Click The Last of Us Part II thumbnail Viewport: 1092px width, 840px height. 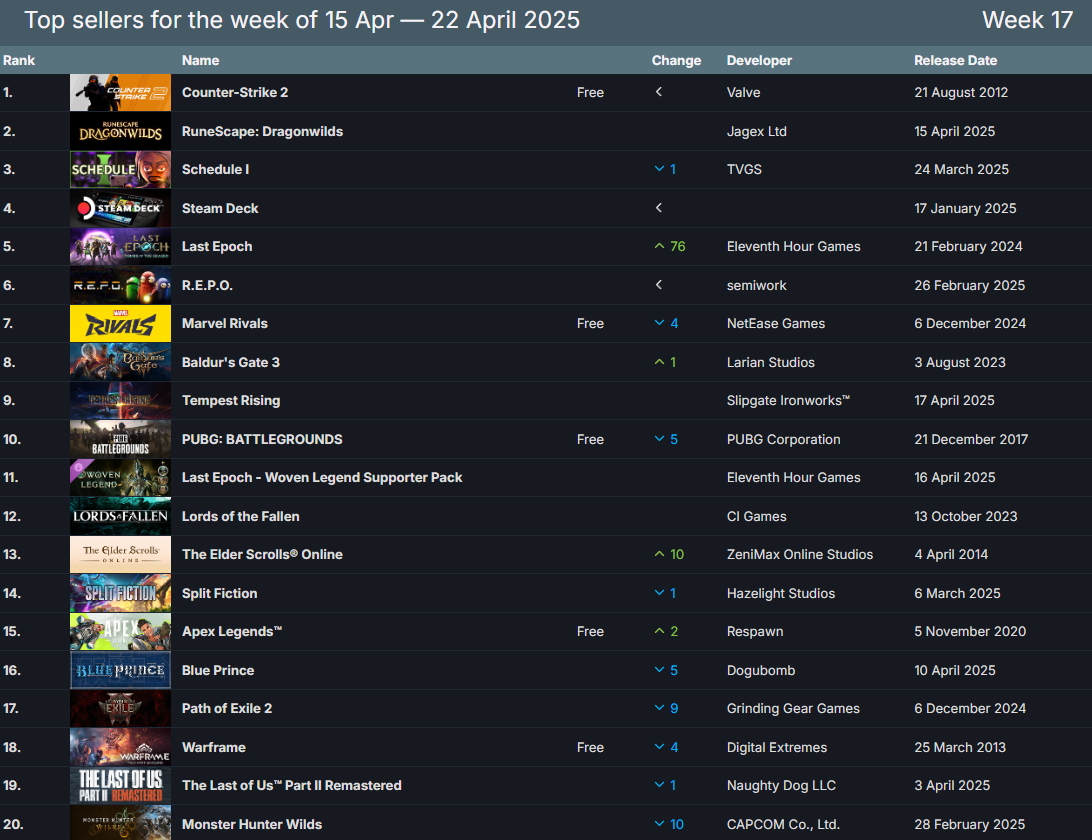coord(120,786)
